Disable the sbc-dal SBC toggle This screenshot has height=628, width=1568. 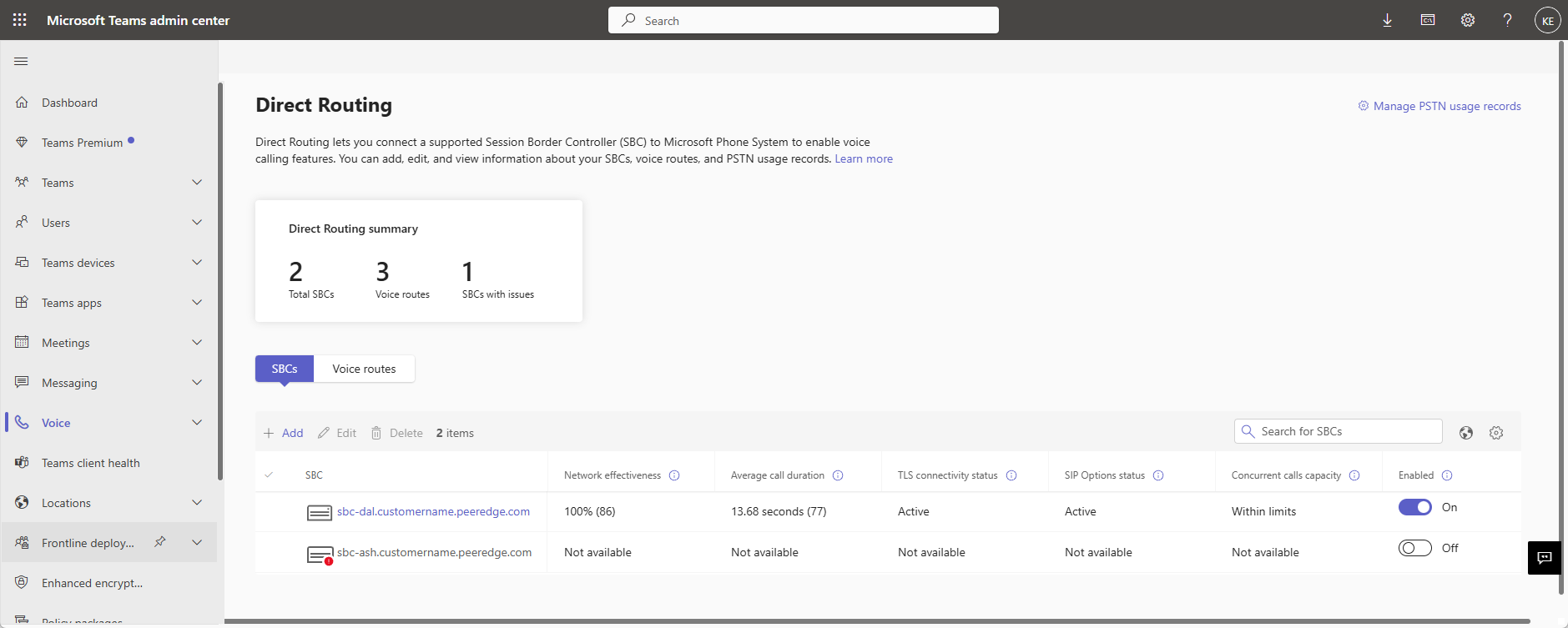point(1415,507)
